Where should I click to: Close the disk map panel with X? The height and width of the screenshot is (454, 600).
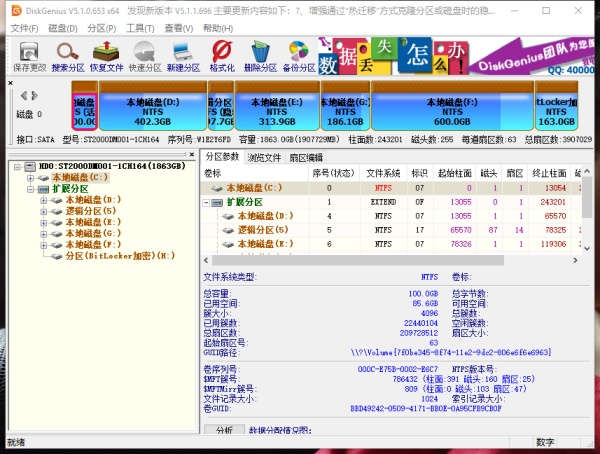11,83
